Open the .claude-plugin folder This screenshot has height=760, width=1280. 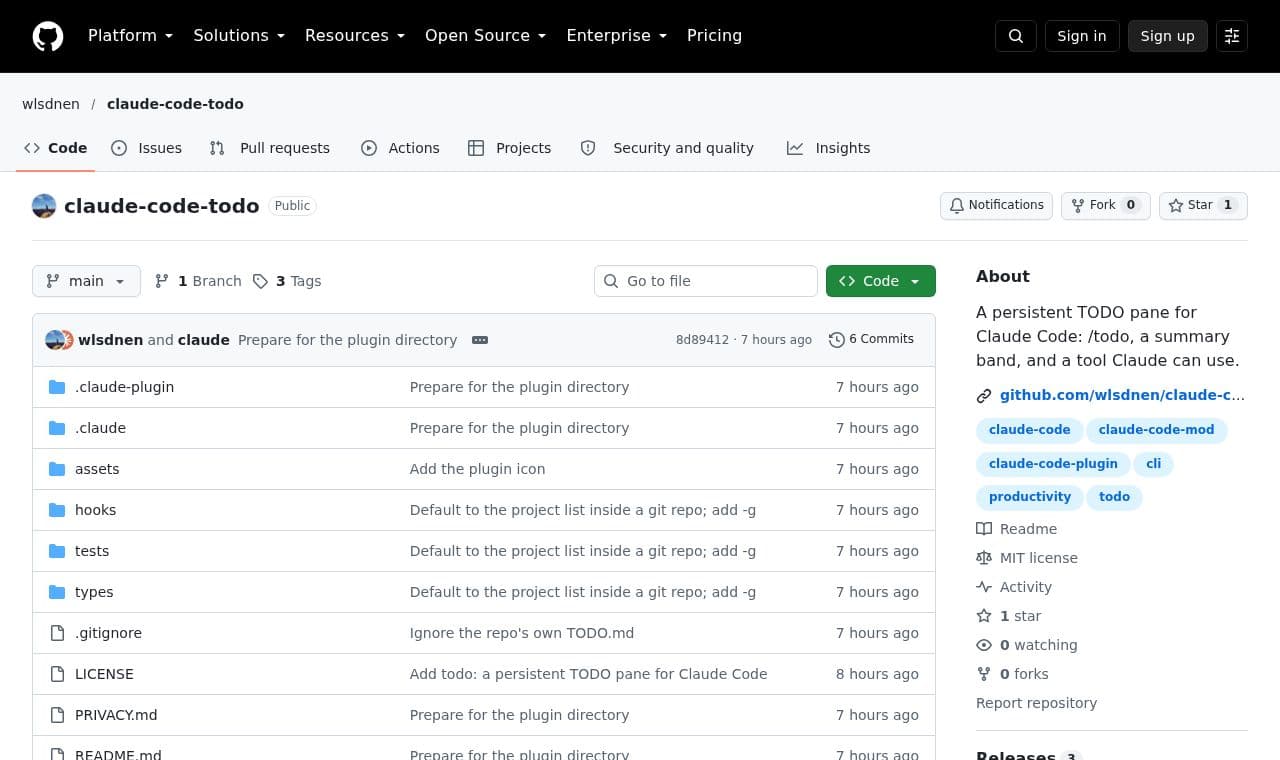tap(124, 387)
